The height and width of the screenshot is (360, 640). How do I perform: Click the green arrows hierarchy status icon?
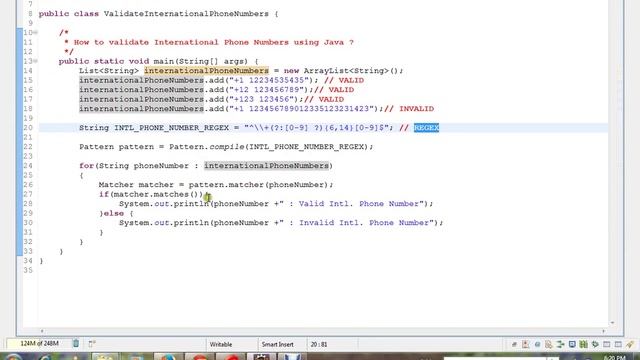pyautogui.click(x=560, y=344)
